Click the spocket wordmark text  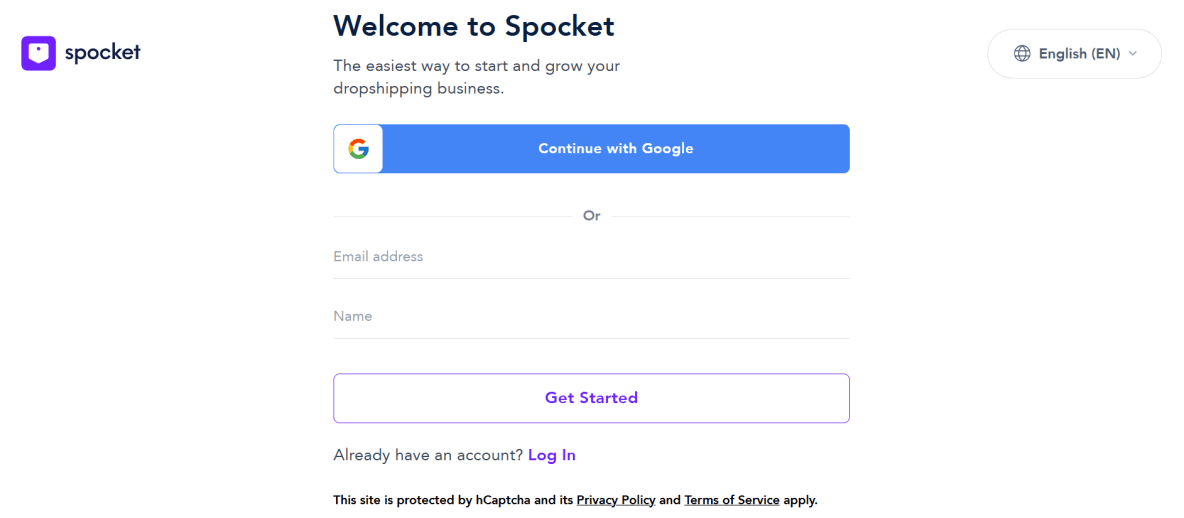(103, 53)
